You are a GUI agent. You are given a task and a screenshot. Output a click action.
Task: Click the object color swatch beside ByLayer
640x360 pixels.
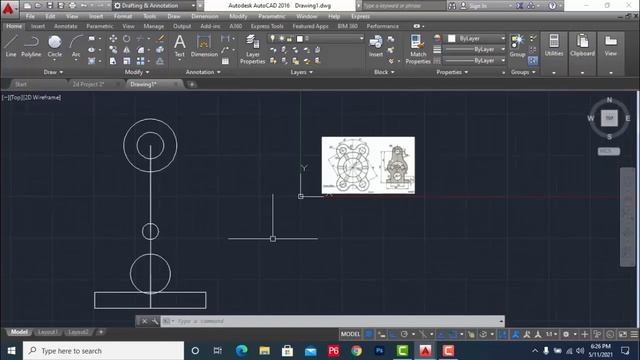tap(451, 38)
